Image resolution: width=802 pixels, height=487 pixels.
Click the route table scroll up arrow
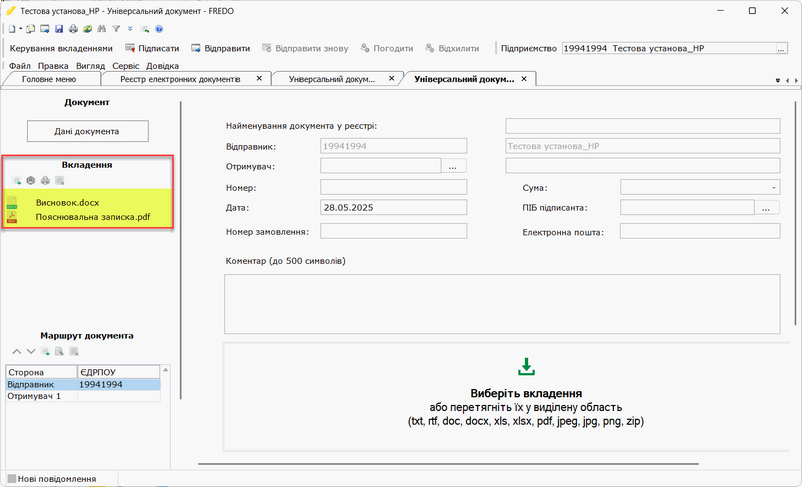[x=165, y=369]
